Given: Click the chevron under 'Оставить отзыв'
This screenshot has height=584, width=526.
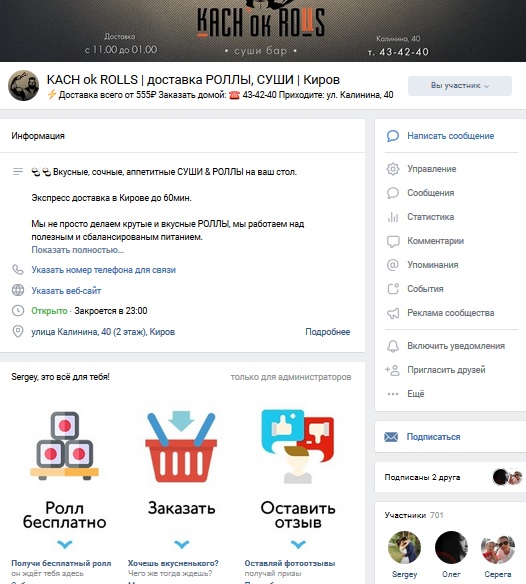Looking at the screenshot, I should click(x=298, y=545).
